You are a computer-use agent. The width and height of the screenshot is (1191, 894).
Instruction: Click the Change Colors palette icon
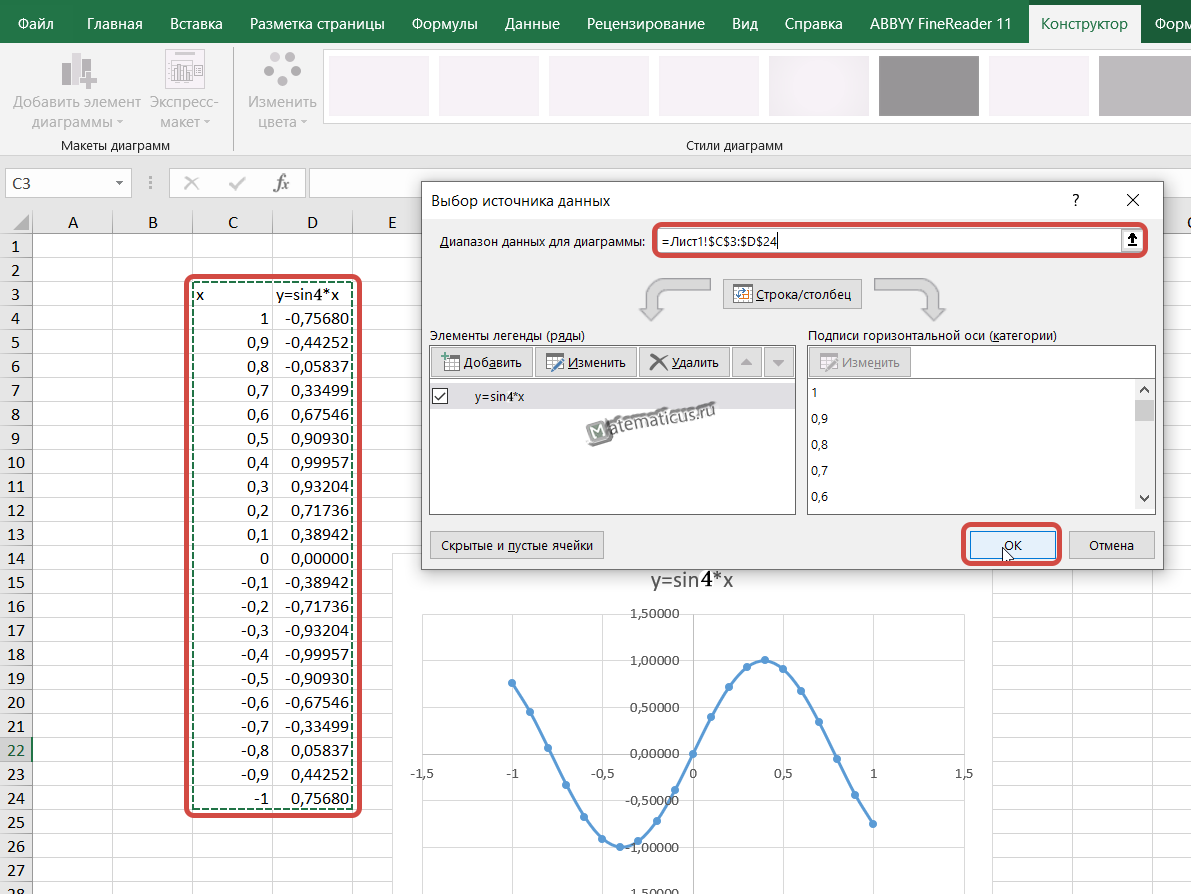pos(282,72)
